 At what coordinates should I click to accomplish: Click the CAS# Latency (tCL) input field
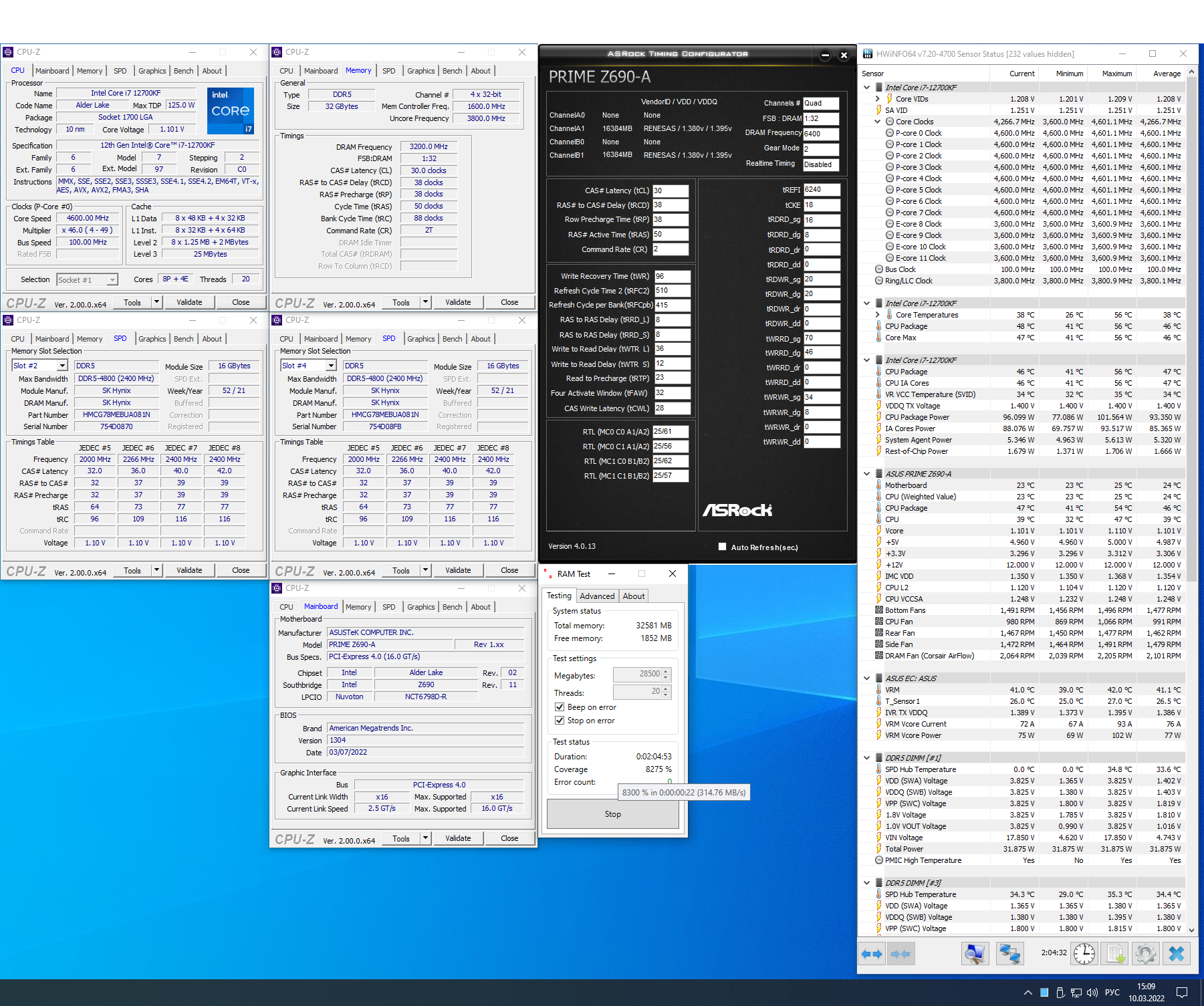(x=671, y=191)
